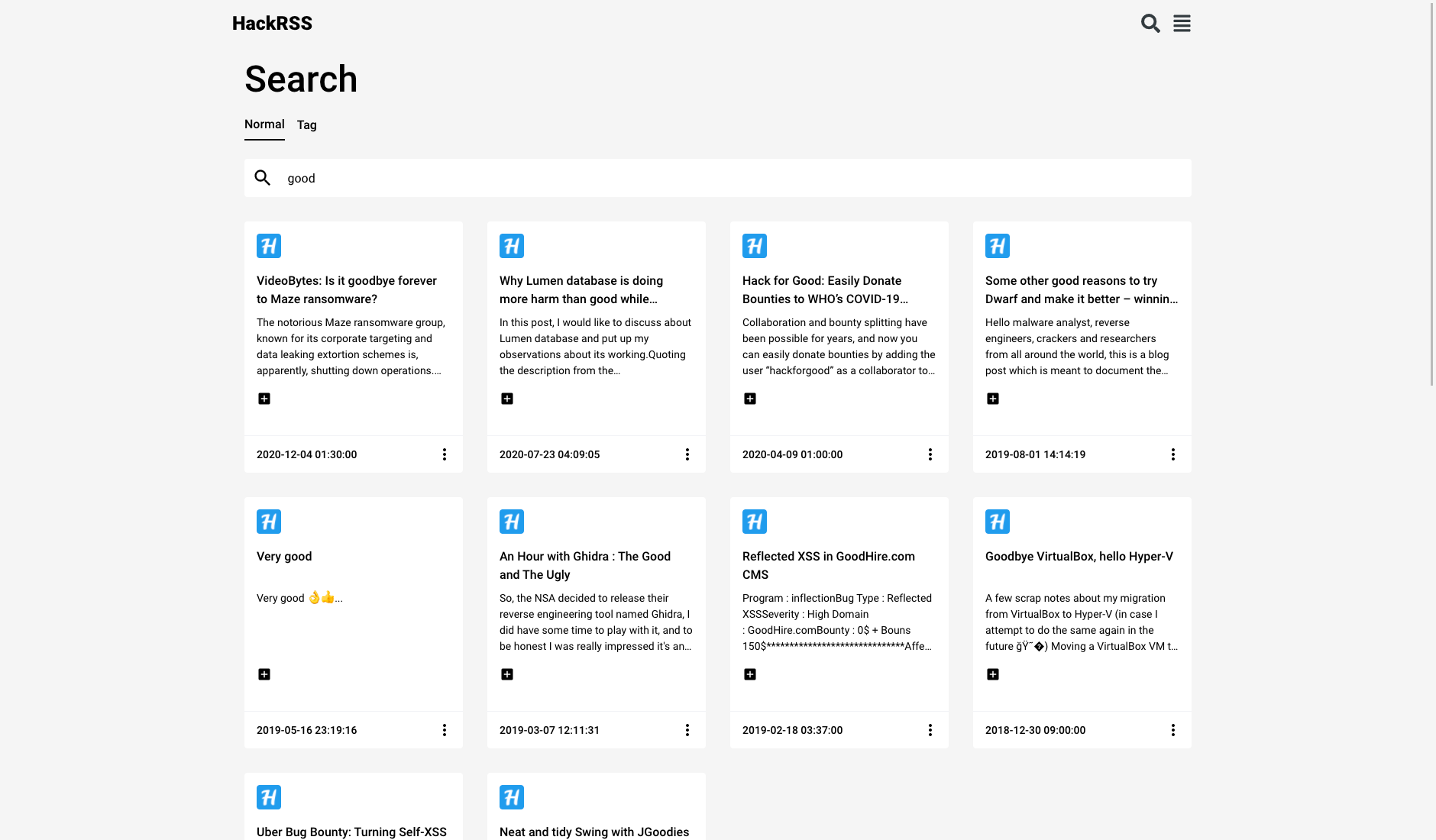
Task: Click the date 2018-12-30 09:00:00
Action: tap(1036, 730)
